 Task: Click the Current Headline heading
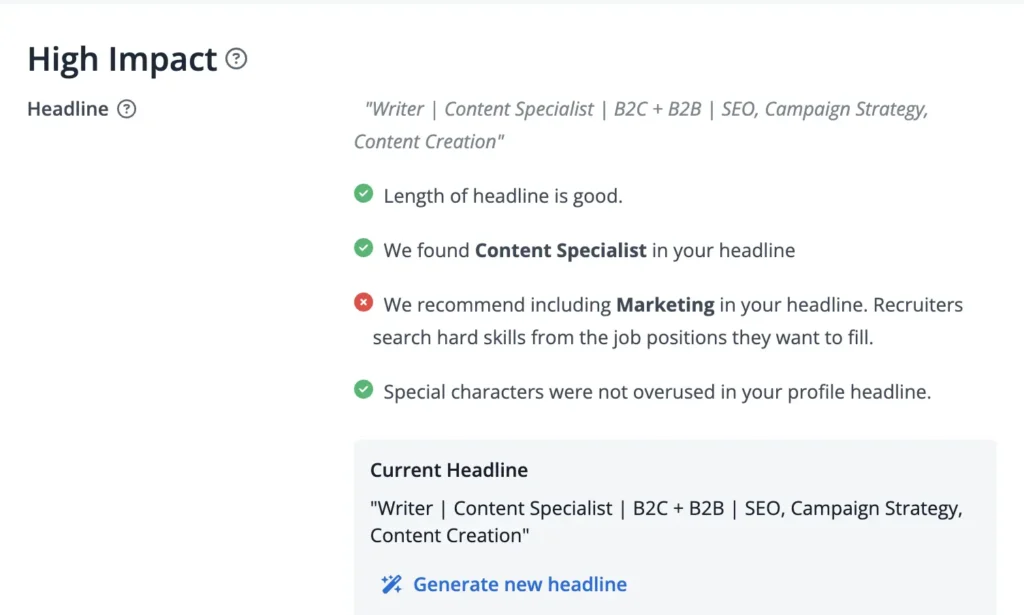coord(448,470)
